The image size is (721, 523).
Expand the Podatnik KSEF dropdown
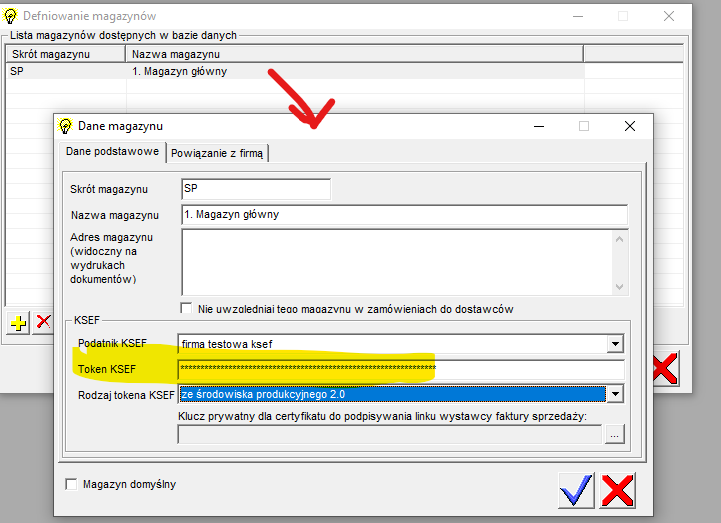(x=615, y=345)
